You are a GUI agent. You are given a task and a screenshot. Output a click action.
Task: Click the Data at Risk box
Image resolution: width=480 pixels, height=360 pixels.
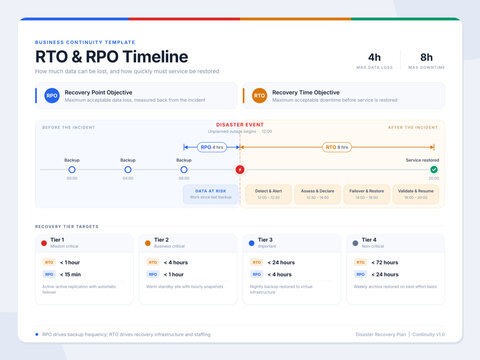[211, 194]
